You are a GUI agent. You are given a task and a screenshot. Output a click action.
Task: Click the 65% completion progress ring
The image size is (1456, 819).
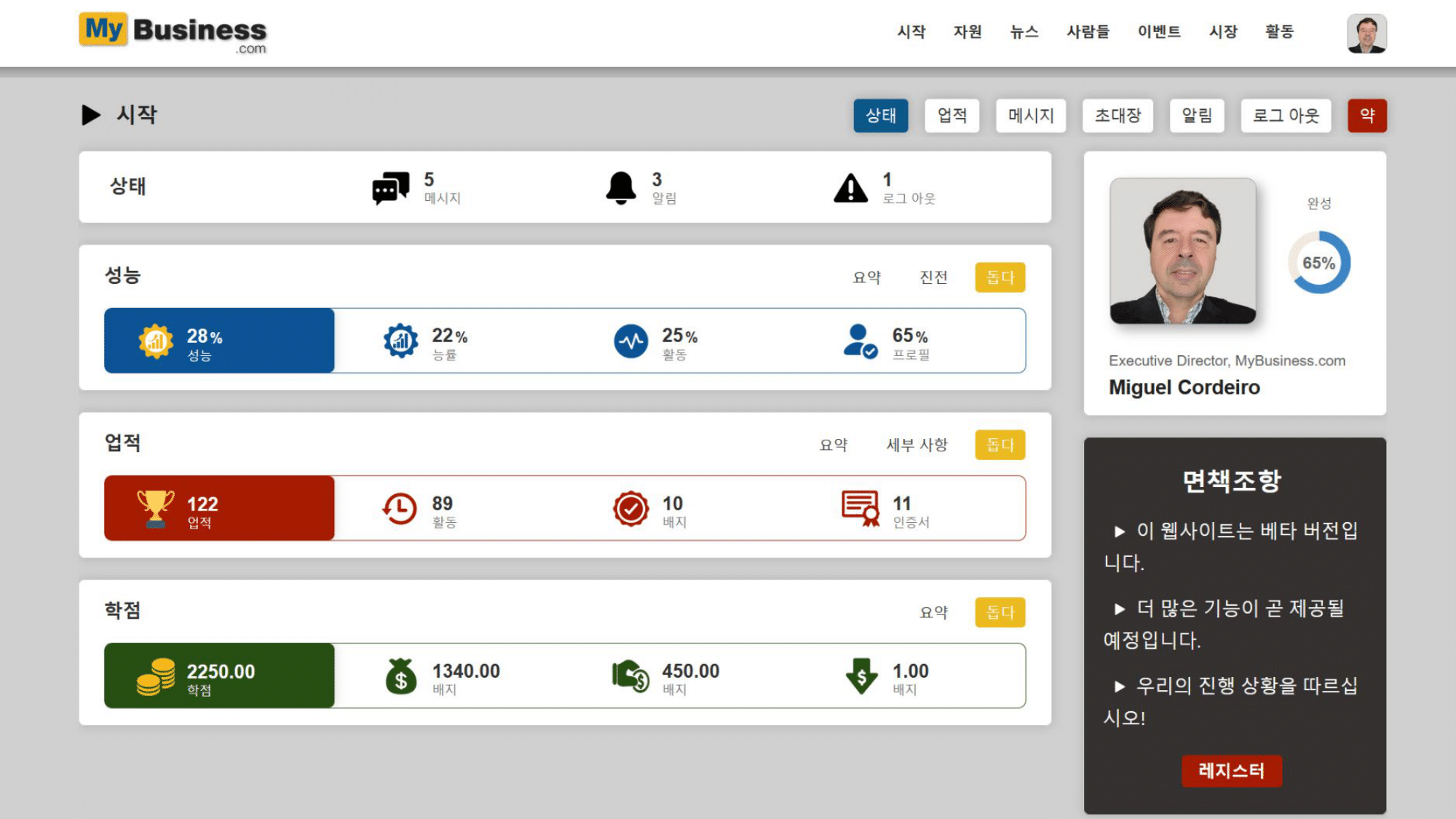point(1318,263)
